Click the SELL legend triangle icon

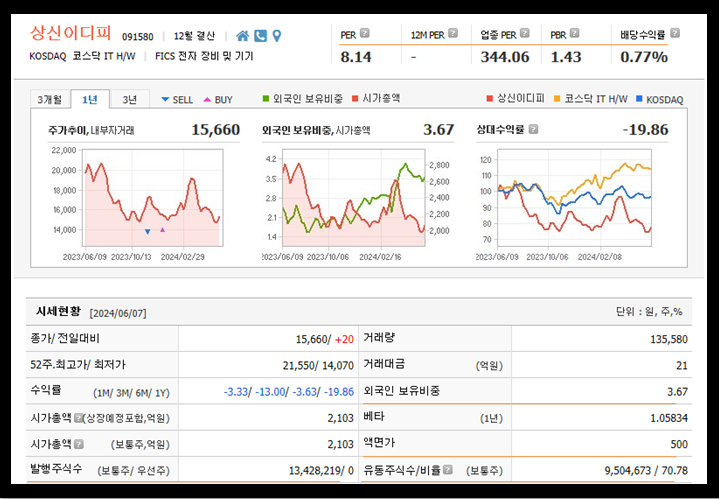point(166,99)
